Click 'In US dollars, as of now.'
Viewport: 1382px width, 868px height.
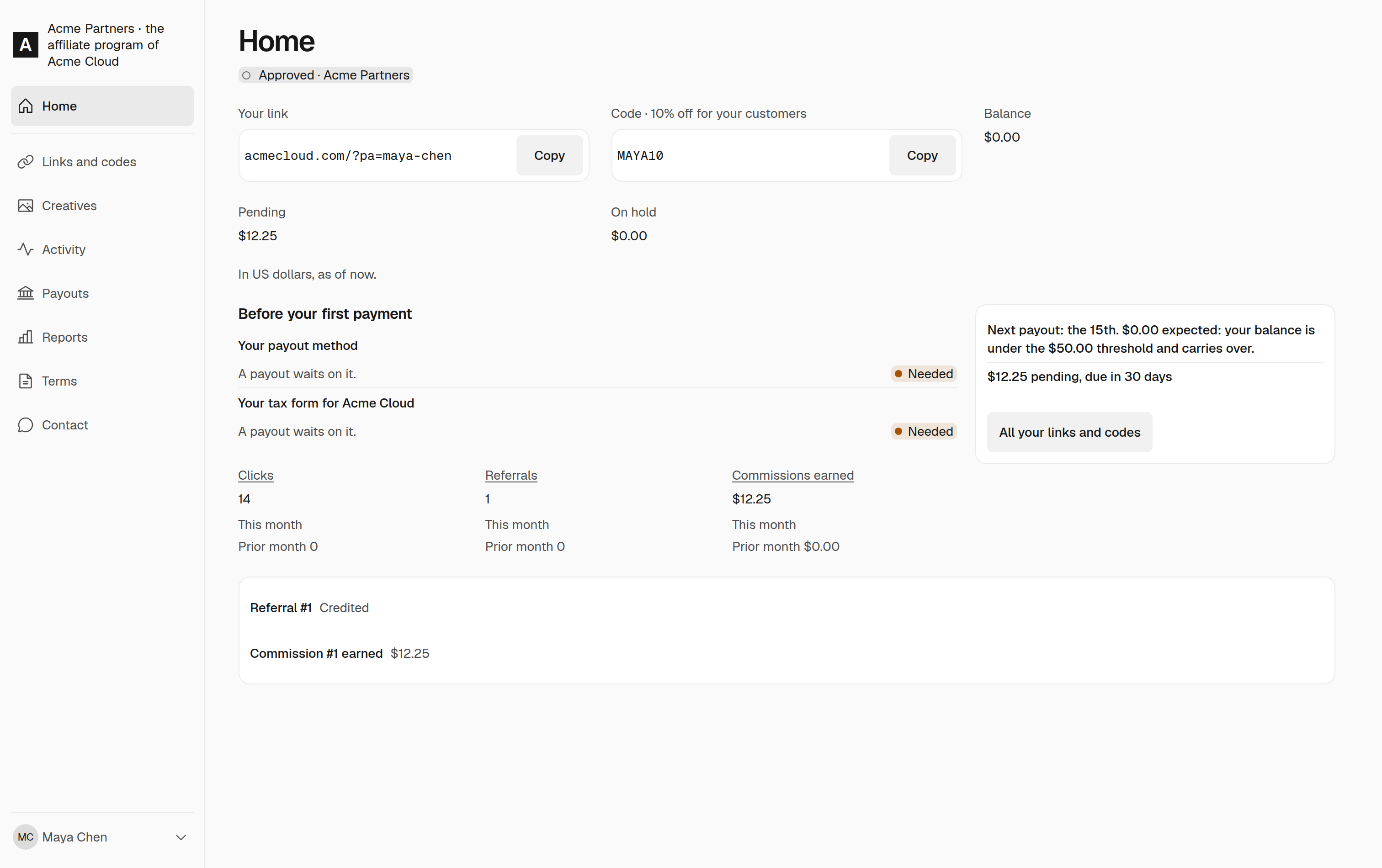[x=307, y=274]
